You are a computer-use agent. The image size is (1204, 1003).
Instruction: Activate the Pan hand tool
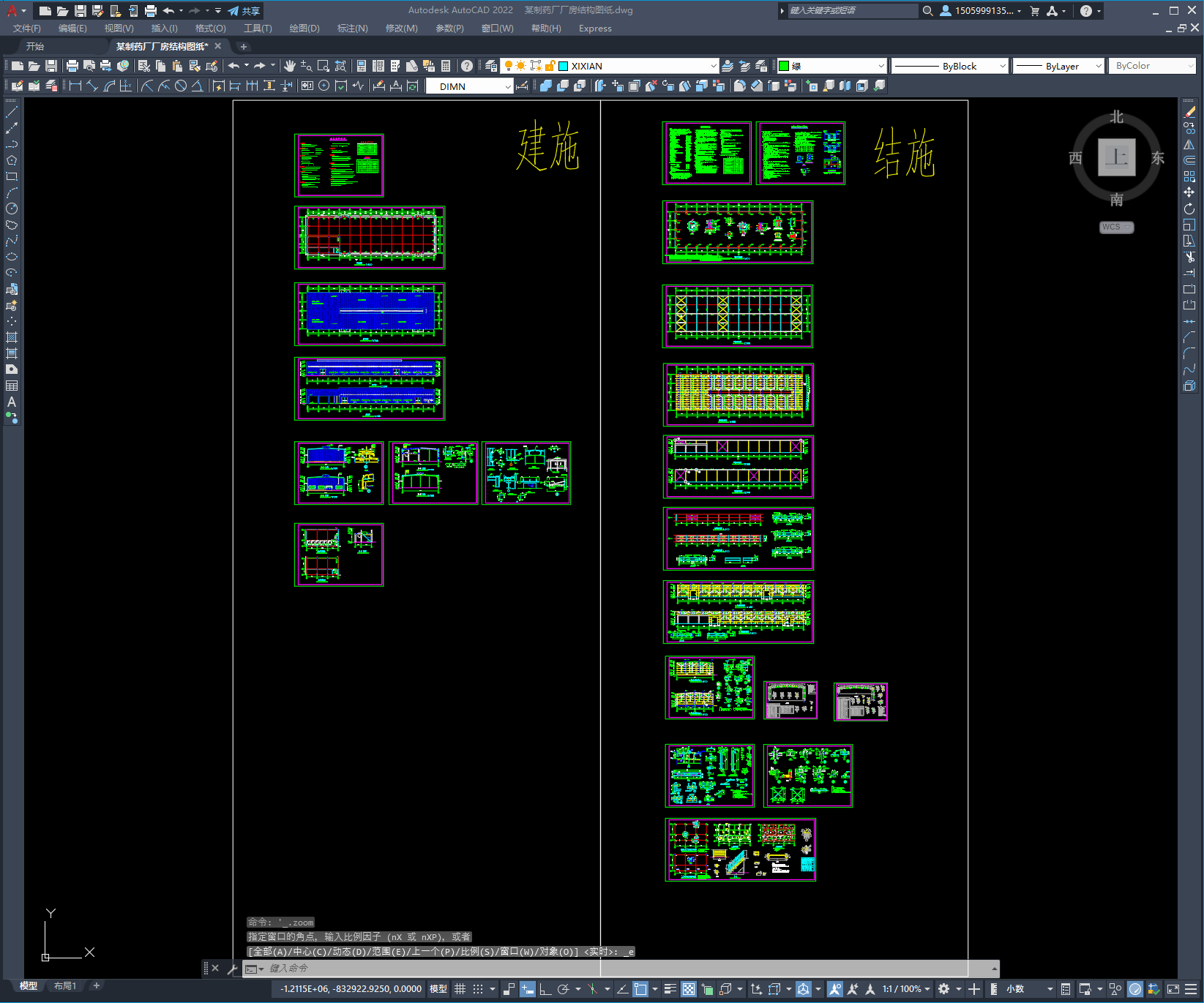(x=289, y=66)
